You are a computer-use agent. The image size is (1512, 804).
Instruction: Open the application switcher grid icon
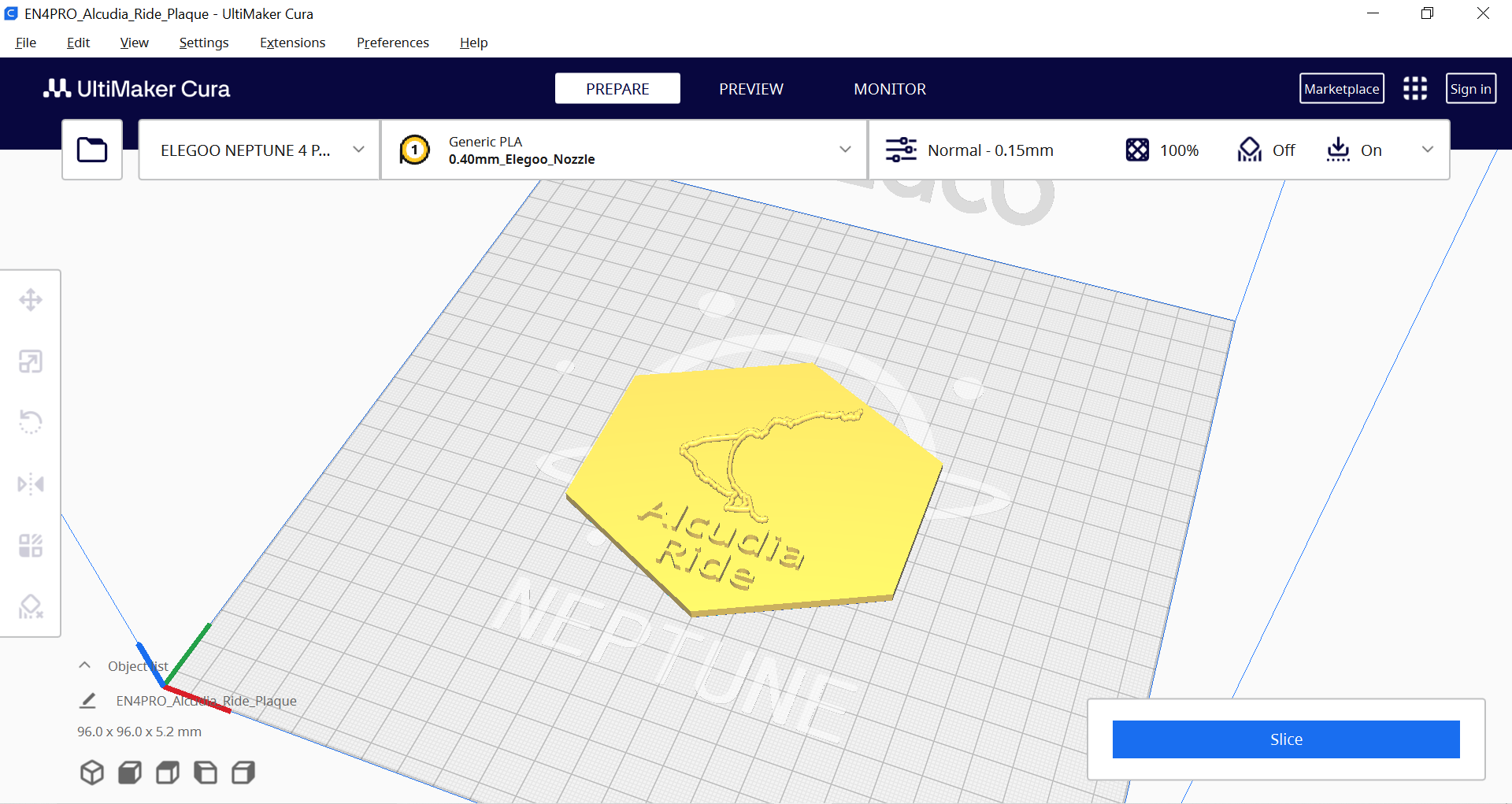click(1415, 88)
